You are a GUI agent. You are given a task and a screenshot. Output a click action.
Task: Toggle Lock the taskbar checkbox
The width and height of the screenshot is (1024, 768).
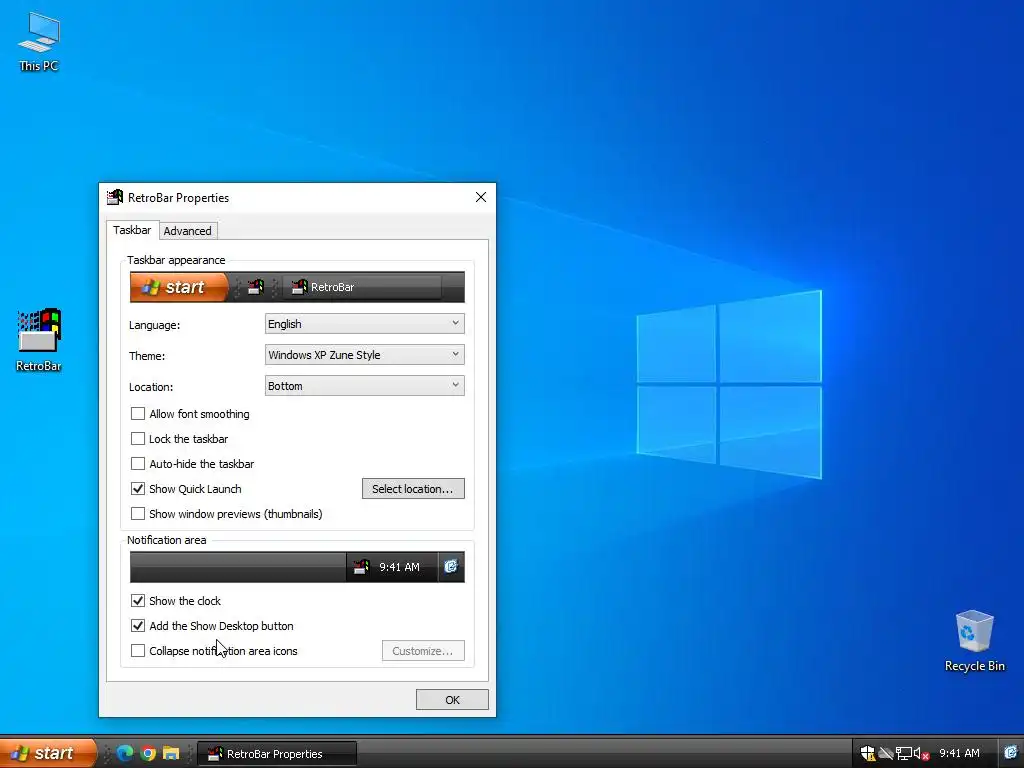[138, 439]
